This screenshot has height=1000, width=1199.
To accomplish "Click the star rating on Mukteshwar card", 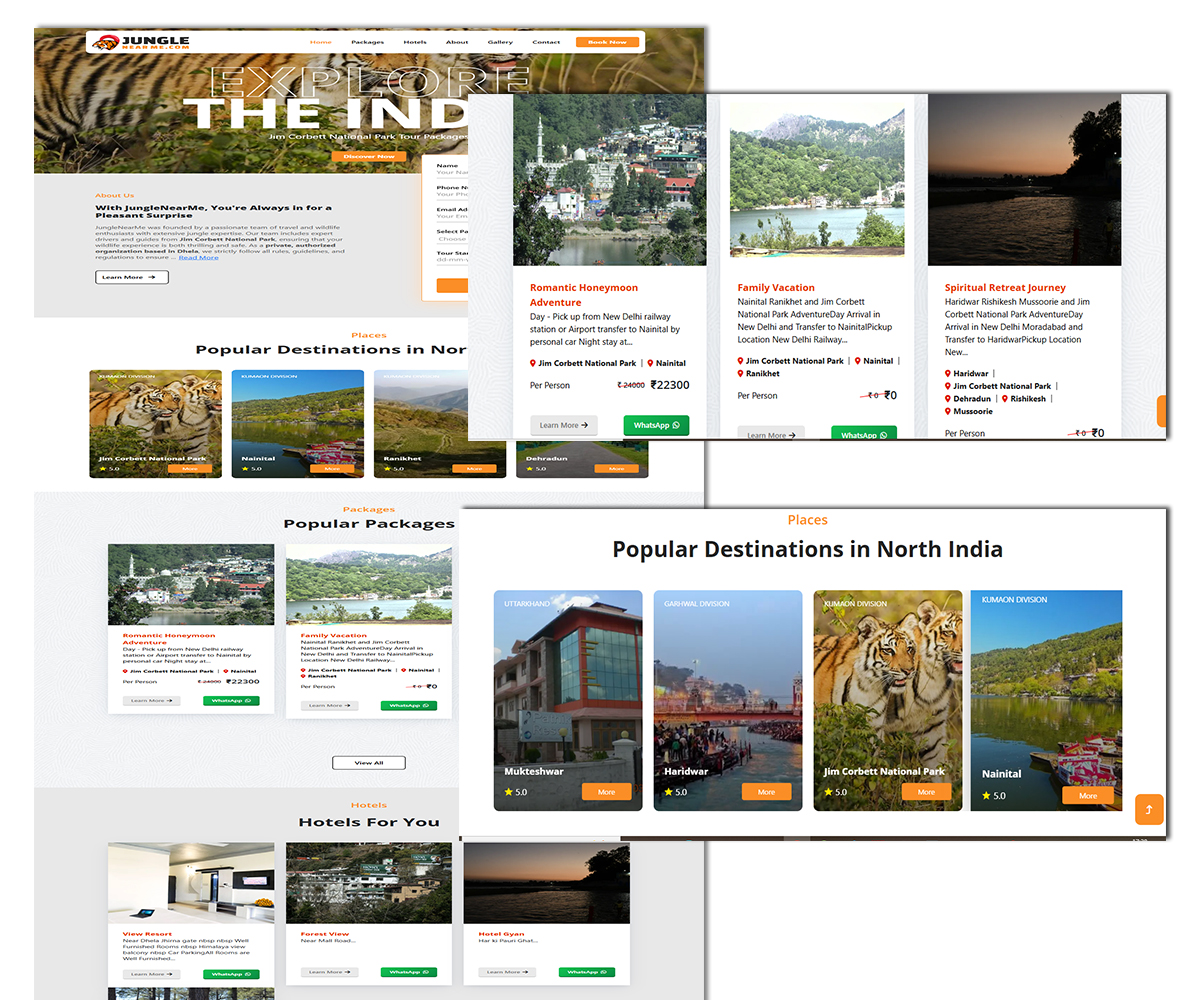I will (x=508, y=792).
